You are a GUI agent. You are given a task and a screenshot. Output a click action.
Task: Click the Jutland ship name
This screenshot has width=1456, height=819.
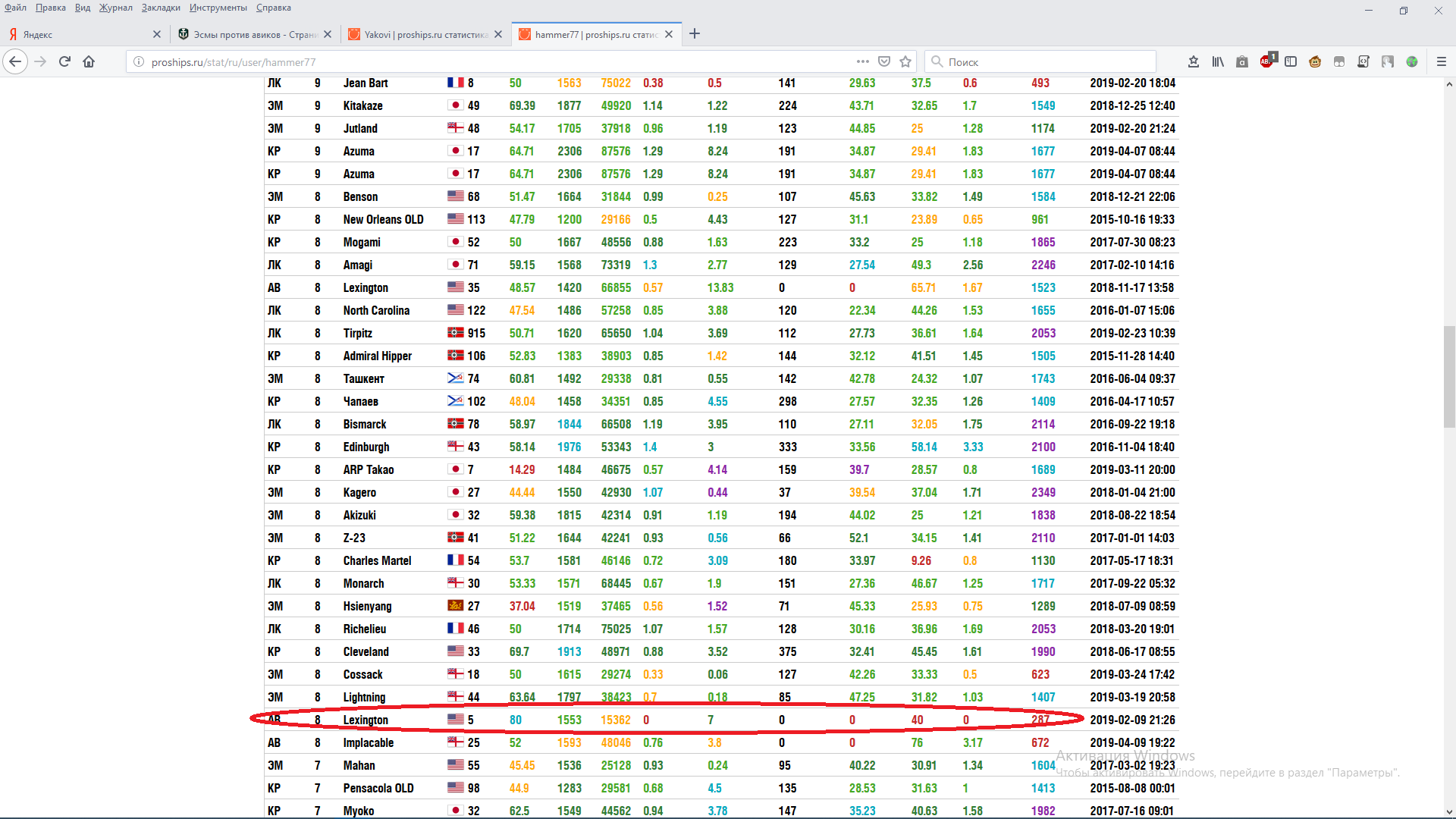click(360, 128)
